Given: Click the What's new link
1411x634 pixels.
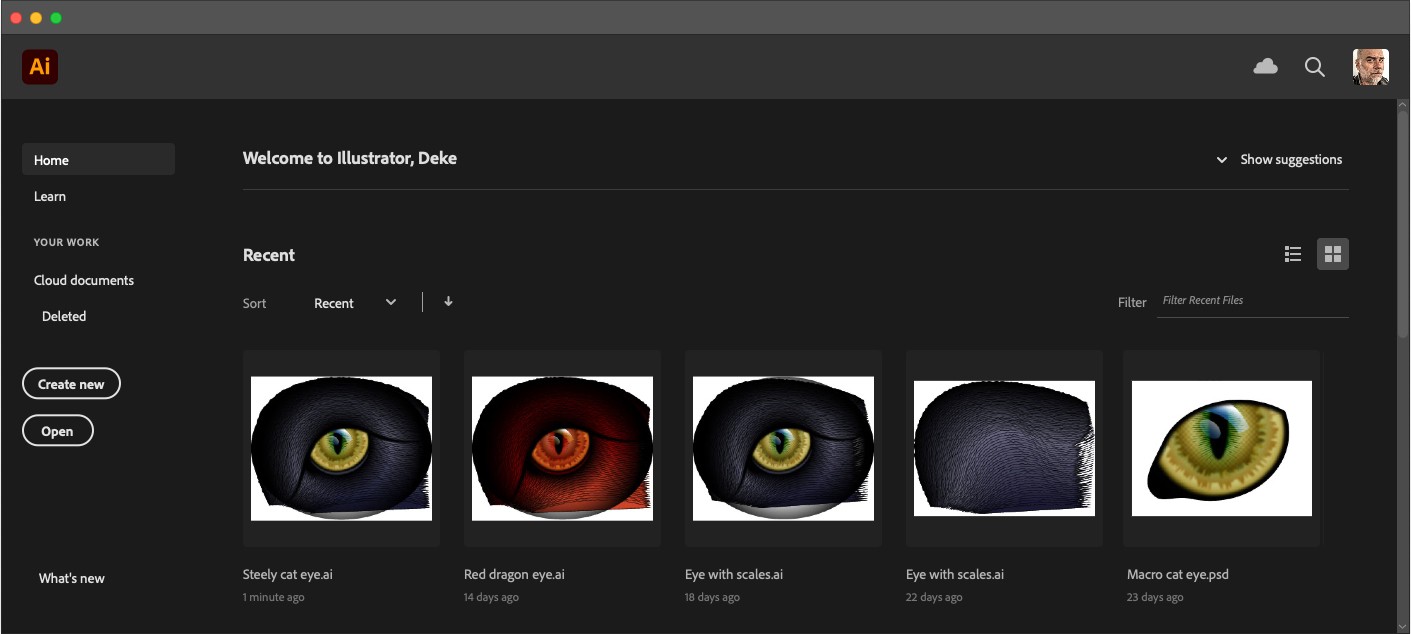Looking at the screenshot, I should (71, 578).
